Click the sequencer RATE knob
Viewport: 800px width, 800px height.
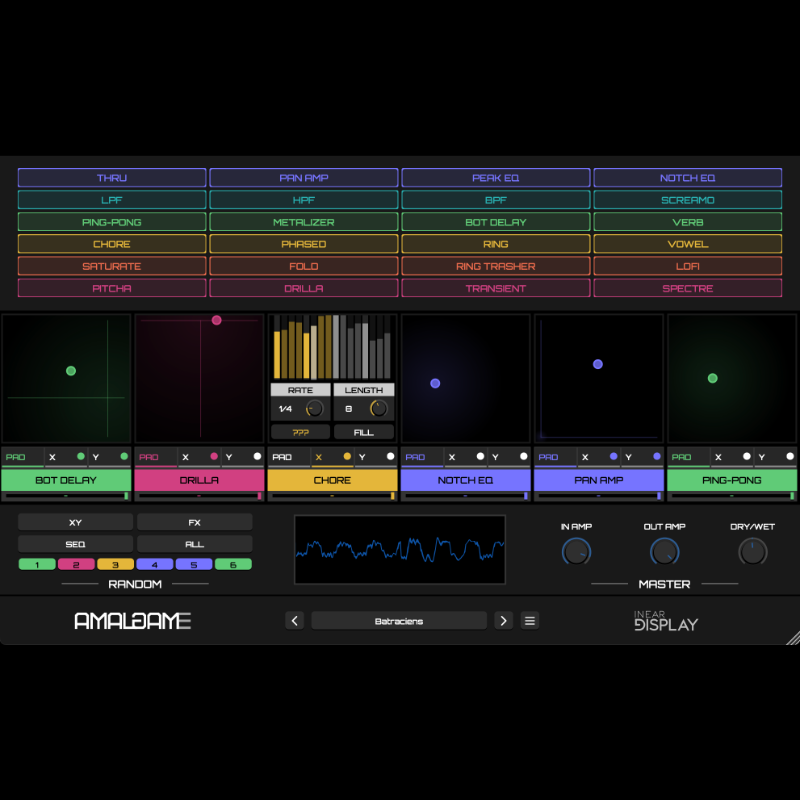point(314,409)
